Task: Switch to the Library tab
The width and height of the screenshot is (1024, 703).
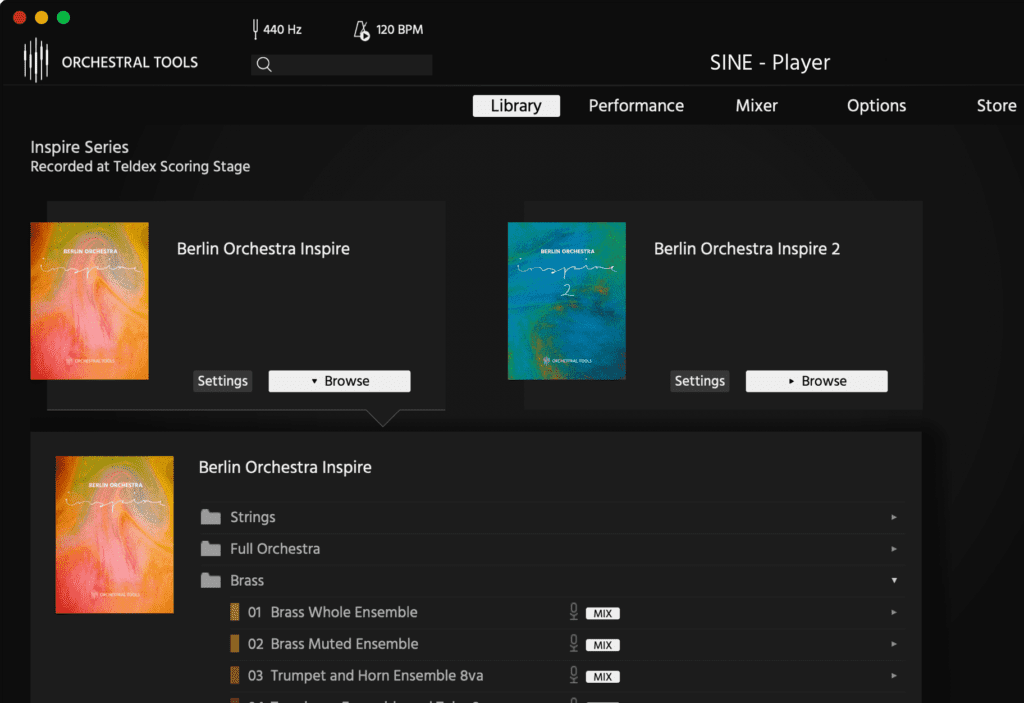Action: pos(516,106)
